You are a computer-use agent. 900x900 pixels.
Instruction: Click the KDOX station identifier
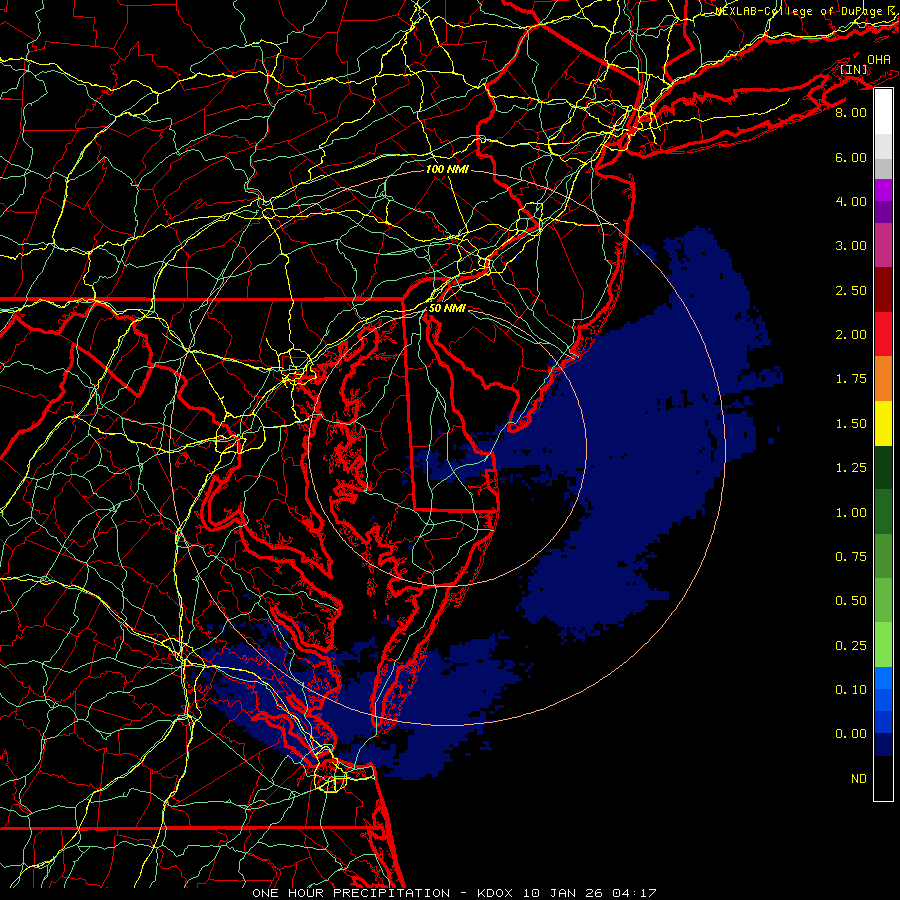click(x=496, y=893)
